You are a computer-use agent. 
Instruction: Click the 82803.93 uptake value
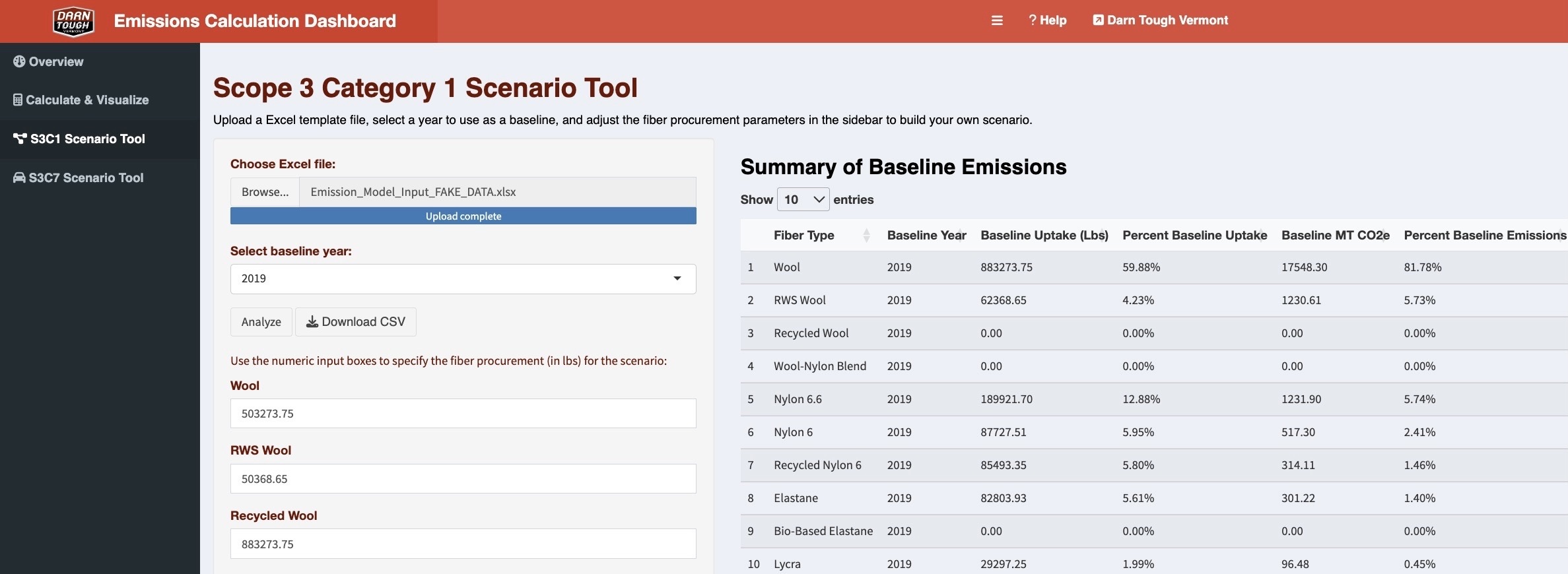coord(1004,498)
